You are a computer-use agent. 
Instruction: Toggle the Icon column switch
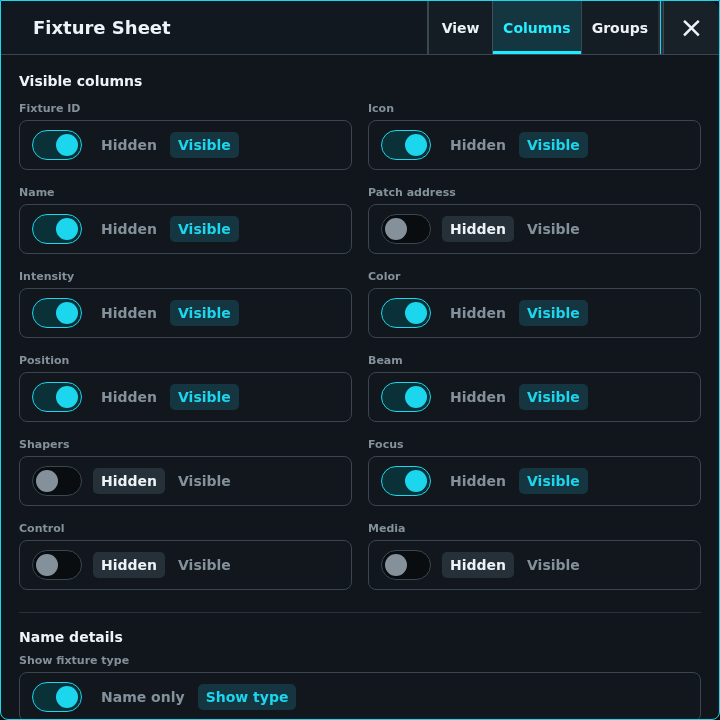point(406,145)
